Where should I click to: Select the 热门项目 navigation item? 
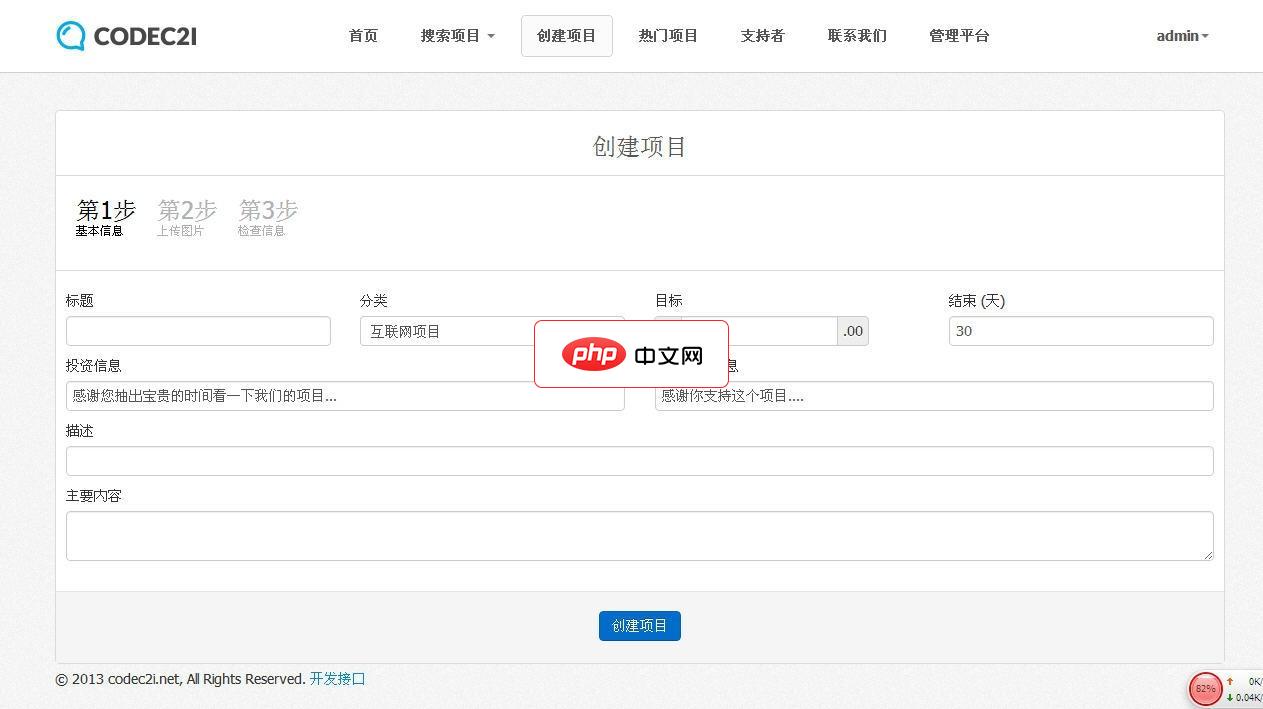click(x=667, y=35)
